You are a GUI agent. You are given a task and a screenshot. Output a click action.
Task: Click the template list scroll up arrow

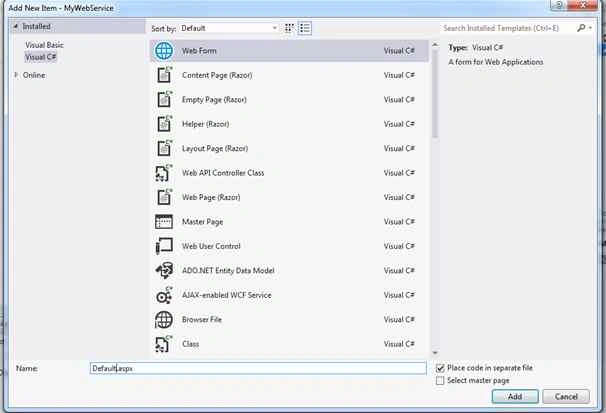pos(435,45)
